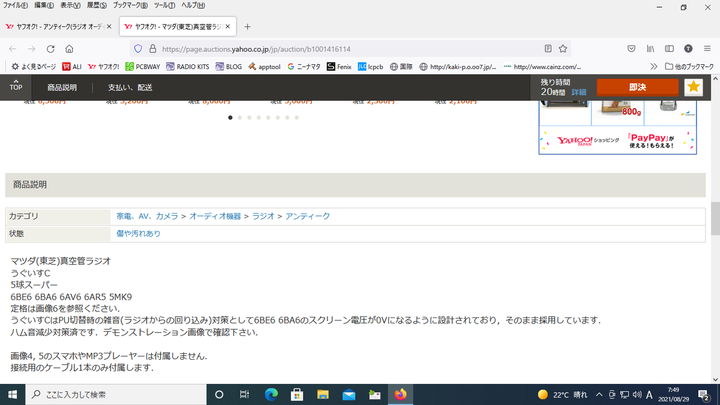Jump to the 支払い、配送 section

coord(130,87)
